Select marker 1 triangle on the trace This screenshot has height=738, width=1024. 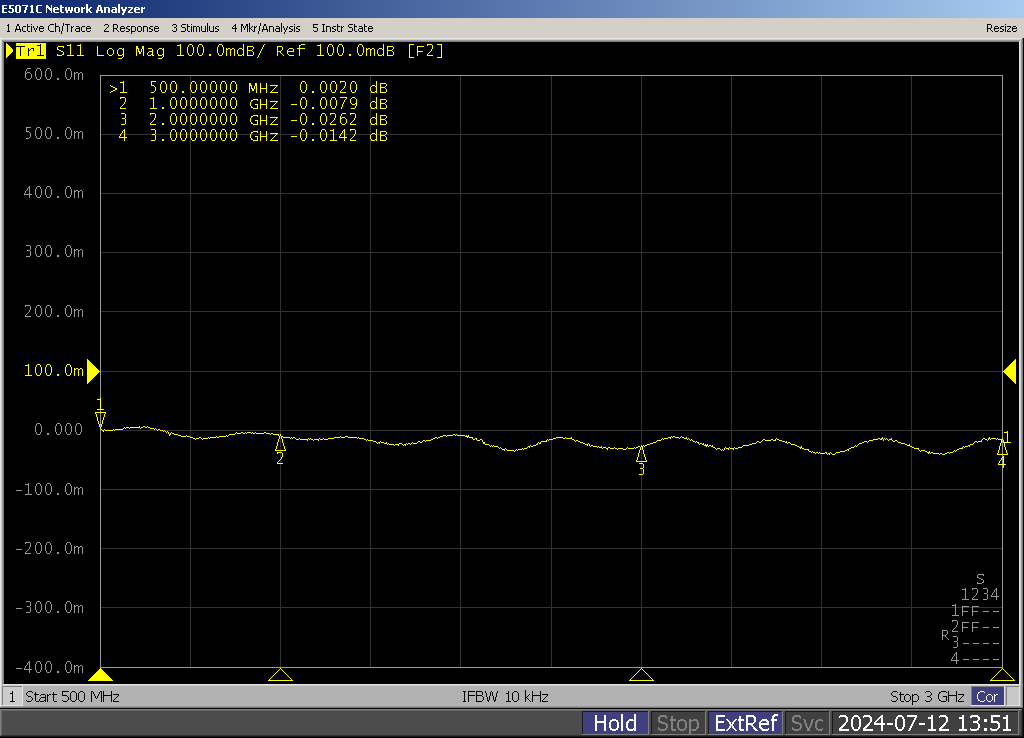(100, 419)
